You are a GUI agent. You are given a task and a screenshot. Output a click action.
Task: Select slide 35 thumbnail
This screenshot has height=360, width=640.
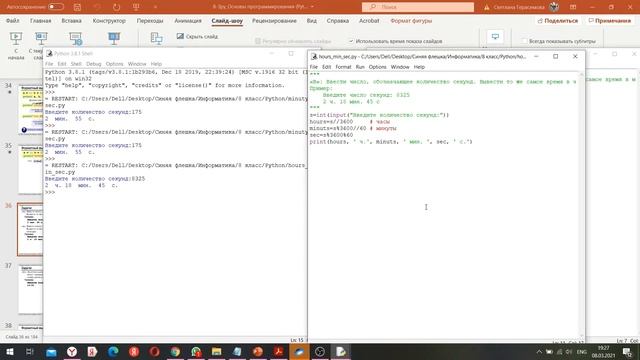pyautogui.click(x=31, y=169)
